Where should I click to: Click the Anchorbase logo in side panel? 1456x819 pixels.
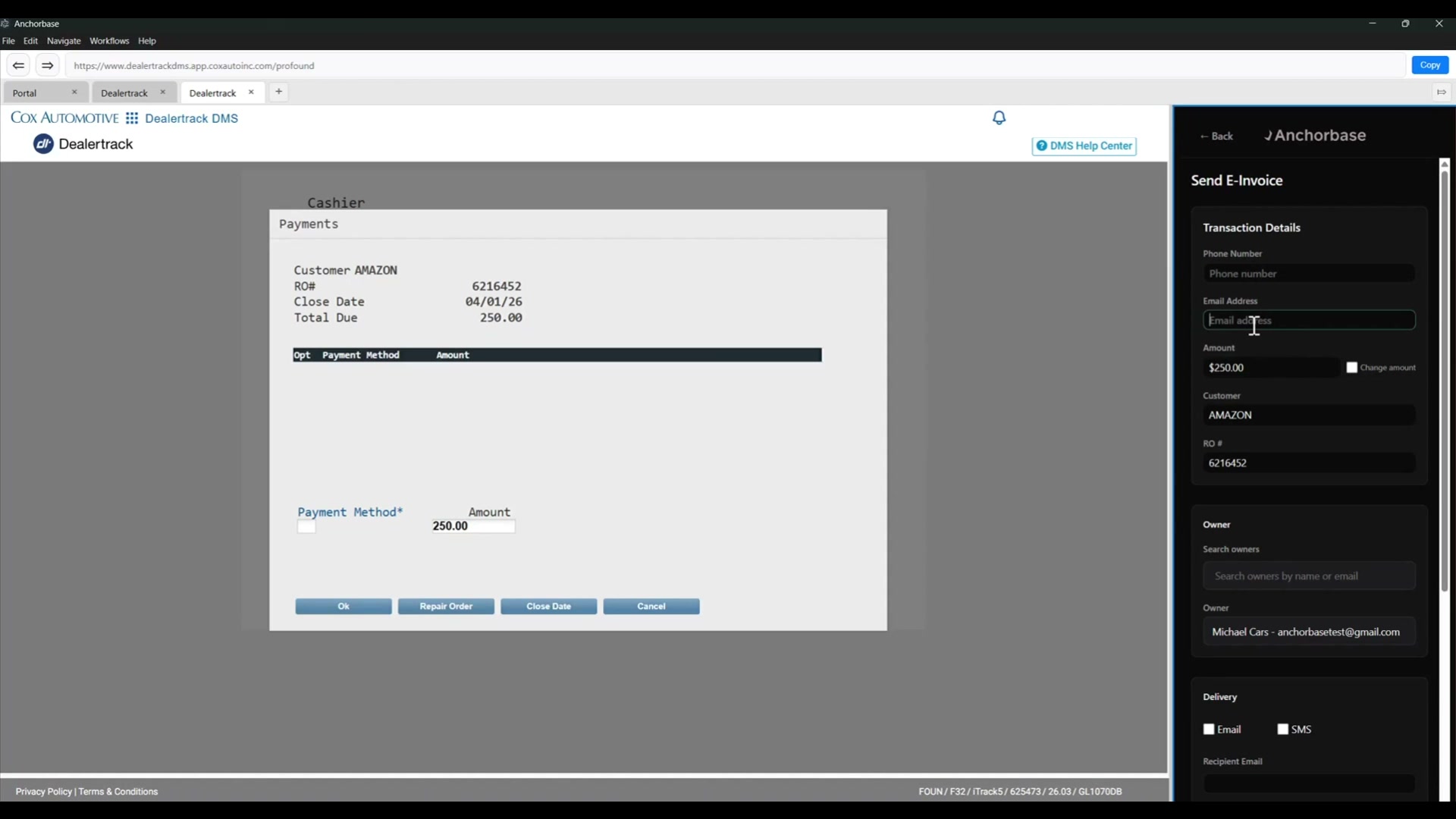[1314, 136]
